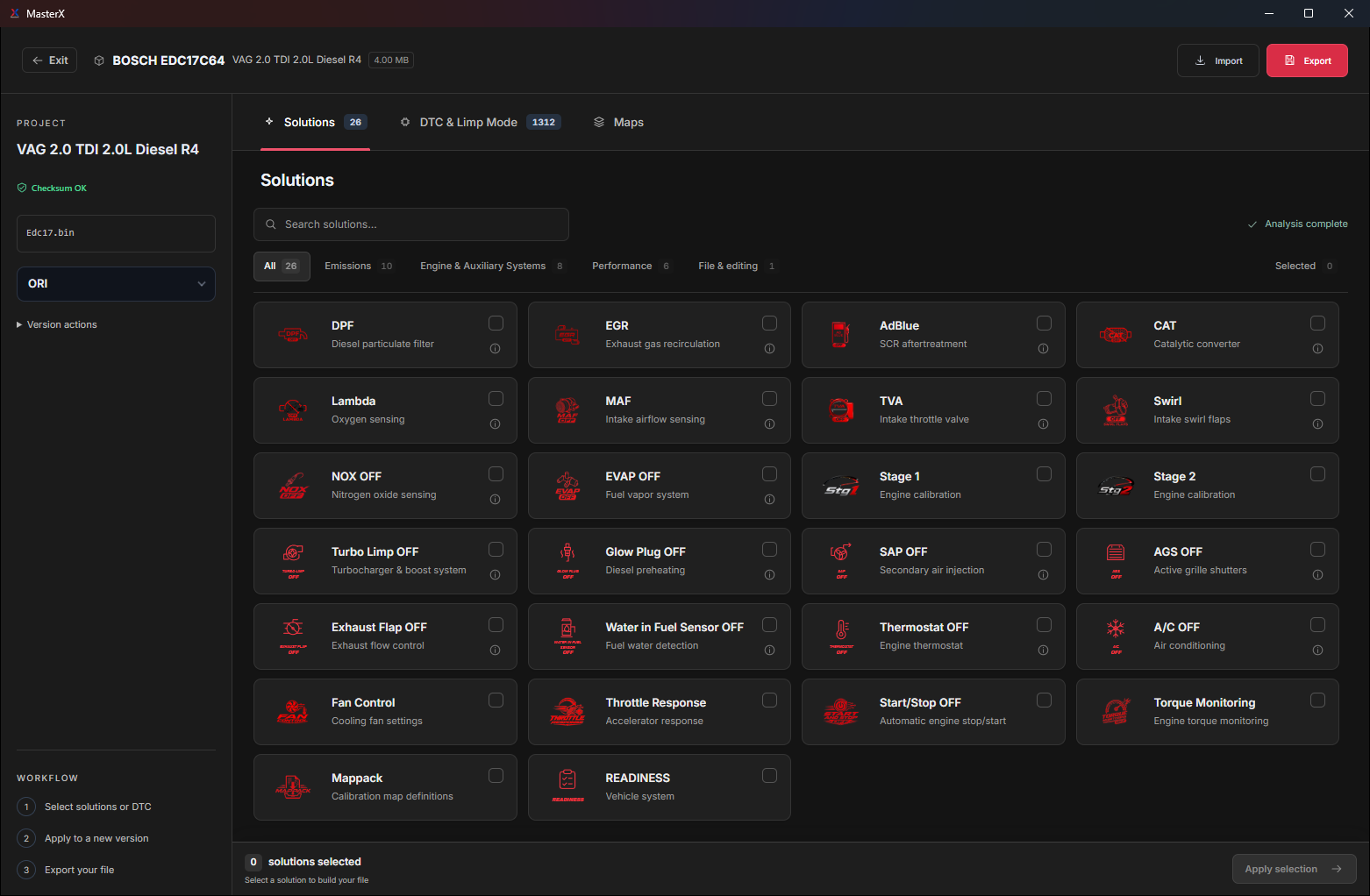Toggle the Stage 2 checkbox
The height and width of the screenshot is (896, 1370).
click(x=1317, y=474)
